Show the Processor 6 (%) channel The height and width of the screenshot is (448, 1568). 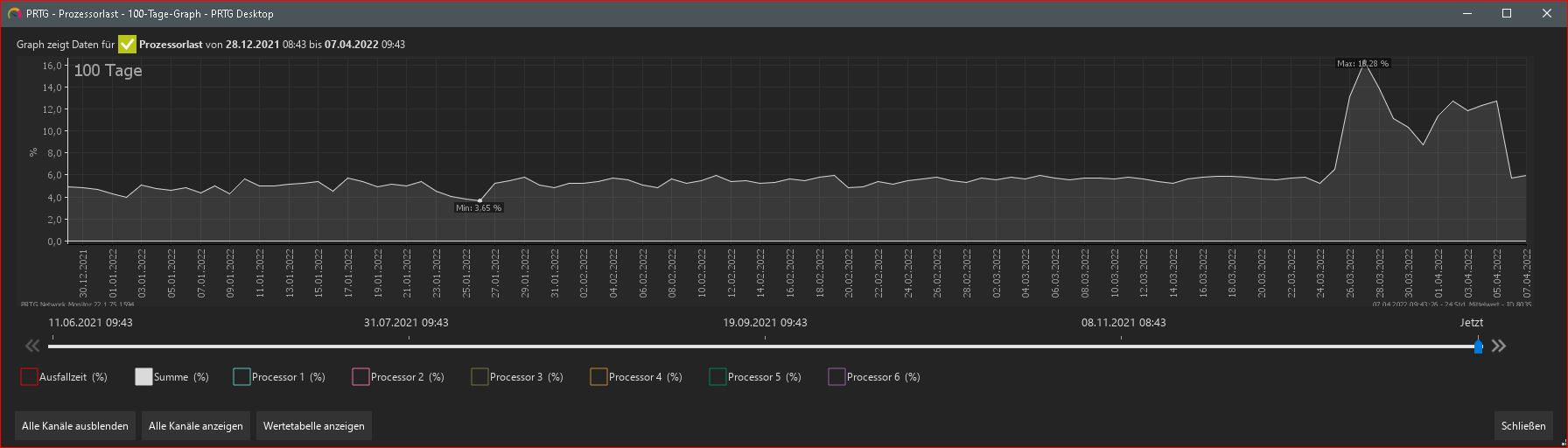pos(836,377)
